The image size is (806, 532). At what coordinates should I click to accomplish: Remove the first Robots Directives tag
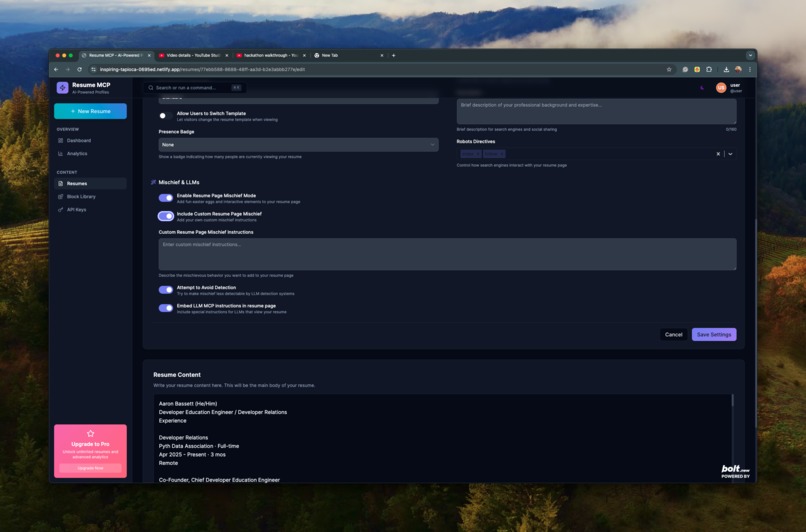coord(478,154)
